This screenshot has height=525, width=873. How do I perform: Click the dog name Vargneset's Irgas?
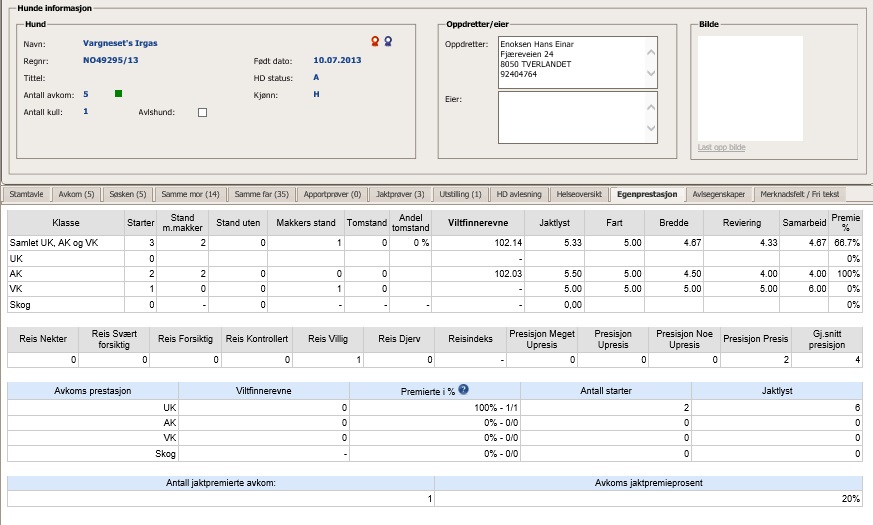click(x=120, y=43)
